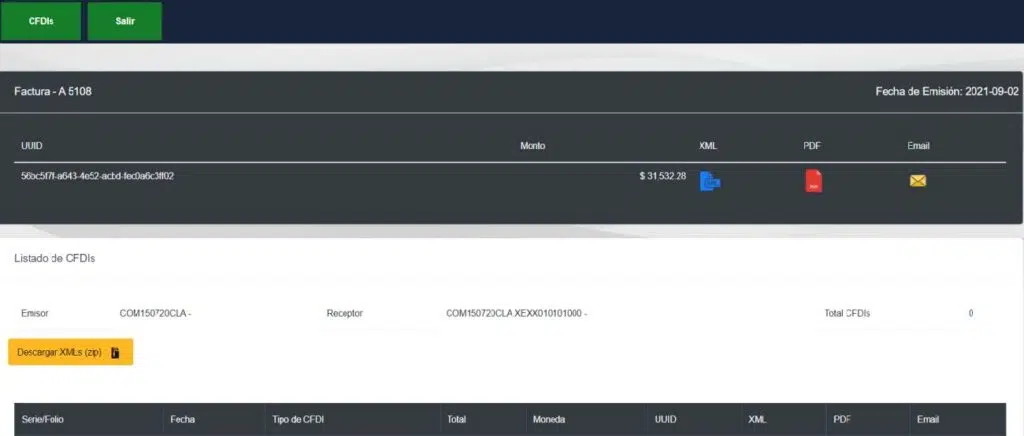Viewport: 1024px width, 436px height.
Task: Open the red PDF document icon
Action: [814, 181]
